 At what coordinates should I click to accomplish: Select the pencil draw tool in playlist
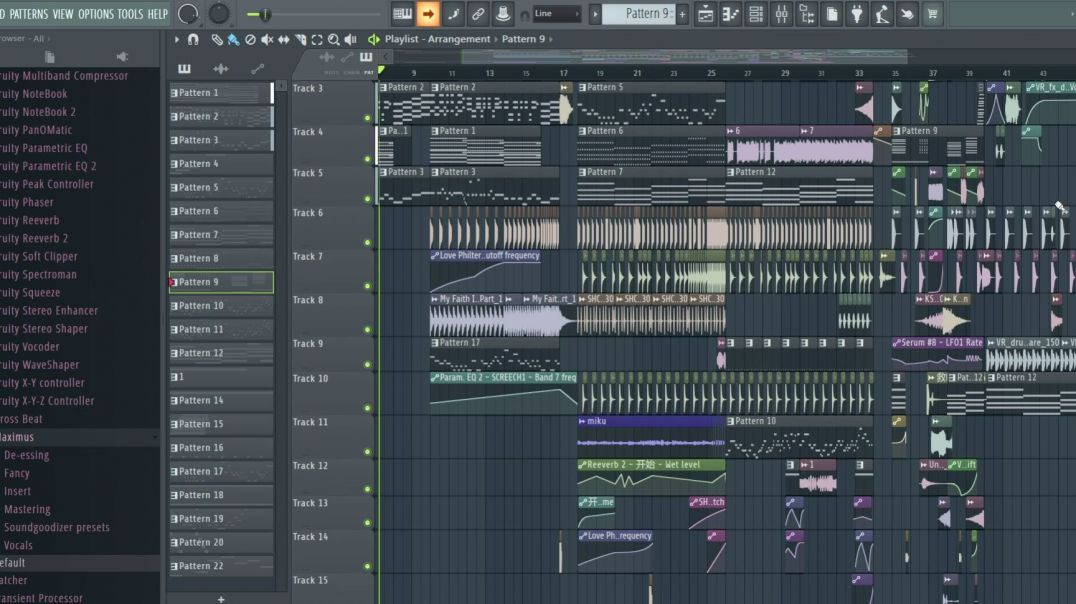click(x=217, y=40)
